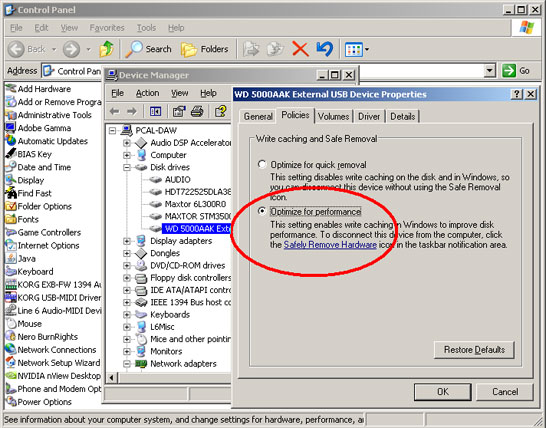Open Adobe Gamma control panel item
The image size is (546, 428).
[x=38, y=128]
